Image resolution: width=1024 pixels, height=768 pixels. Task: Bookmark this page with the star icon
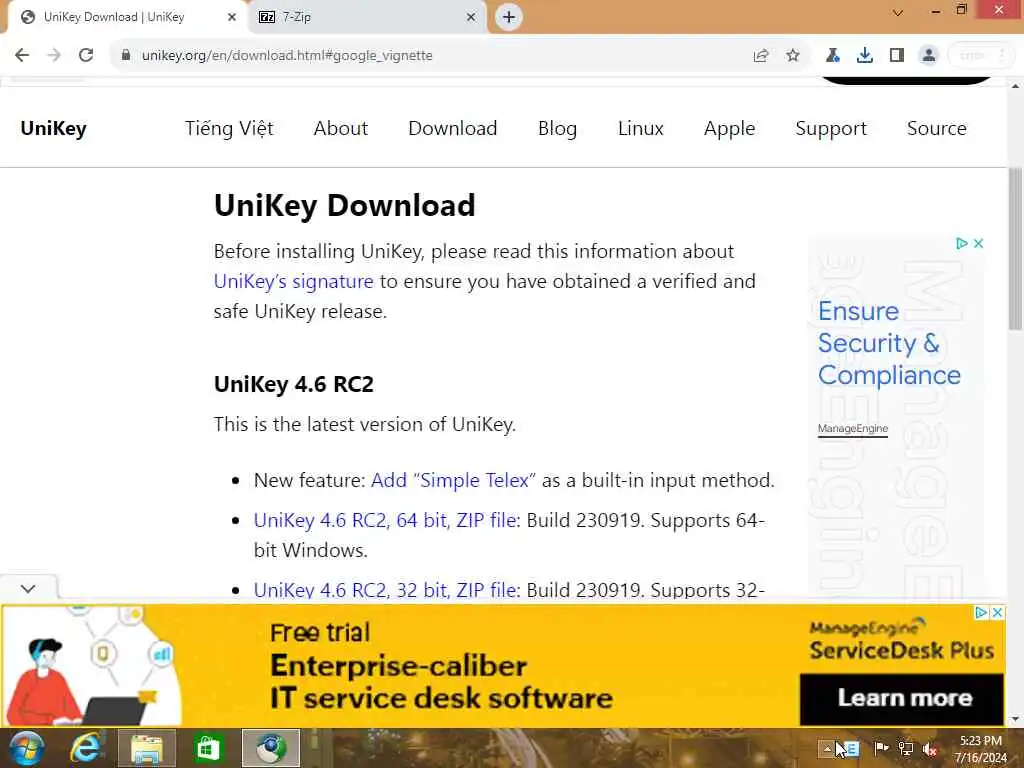click(x=793, y=56)
